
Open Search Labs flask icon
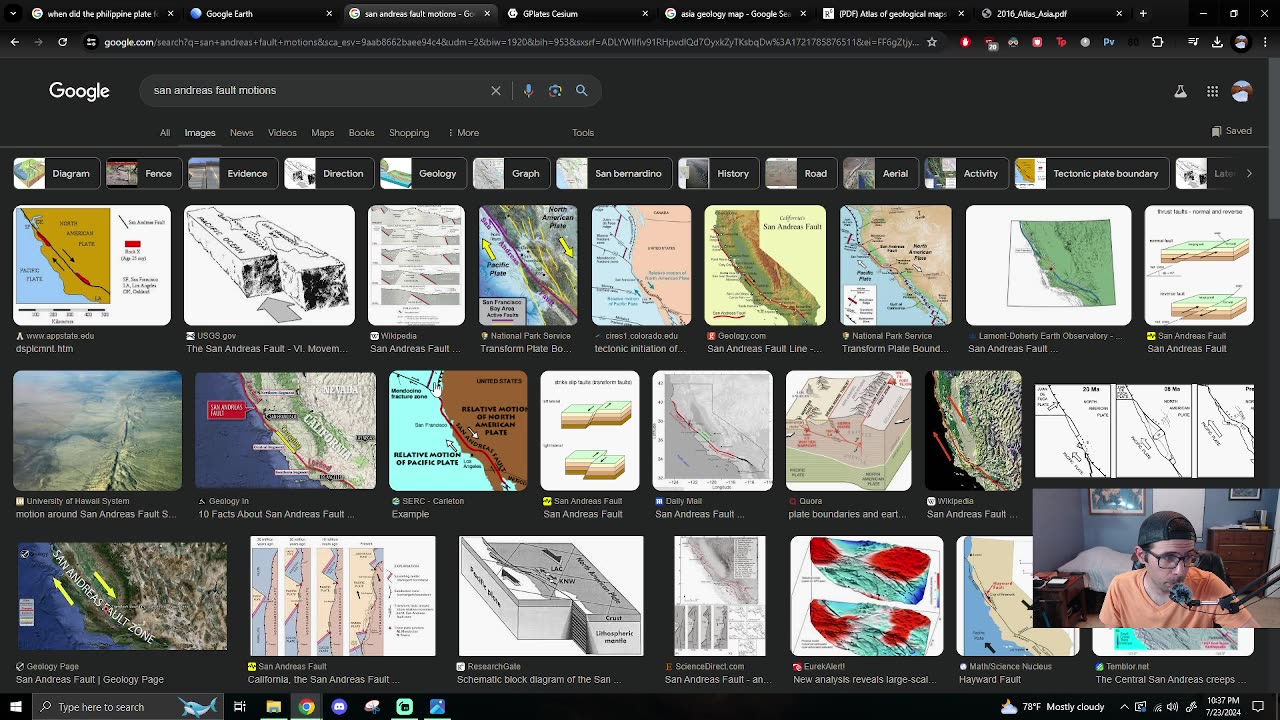[x=1180, y=91]
